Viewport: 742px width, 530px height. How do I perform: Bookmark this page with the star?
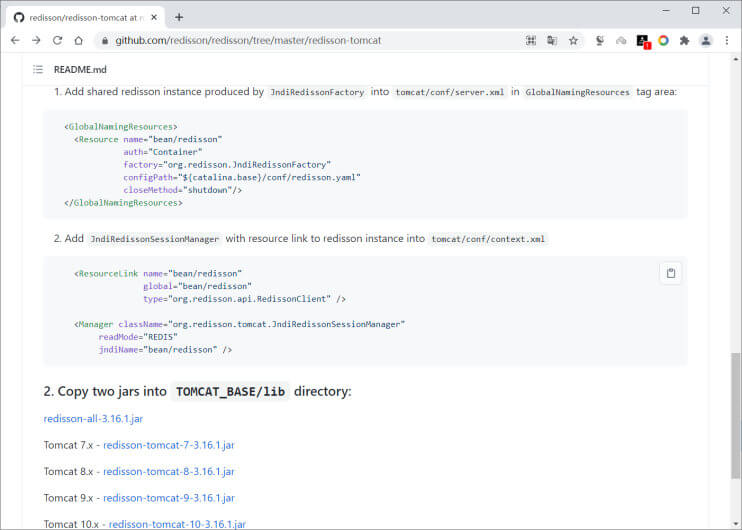(573, 41)
